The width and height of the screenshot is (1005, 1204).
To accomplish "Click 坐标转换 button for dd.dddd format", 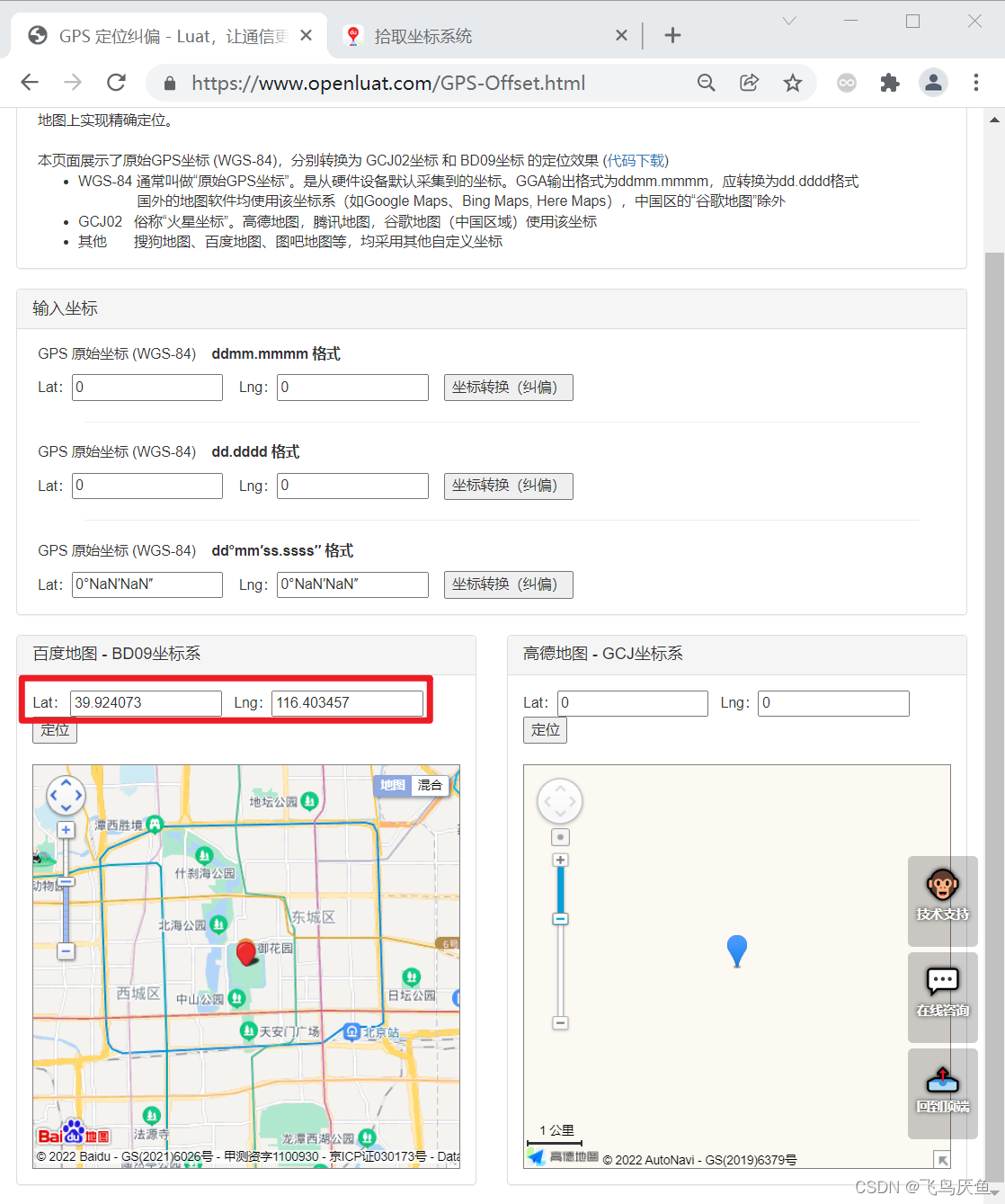I will (x=509, y=486).
